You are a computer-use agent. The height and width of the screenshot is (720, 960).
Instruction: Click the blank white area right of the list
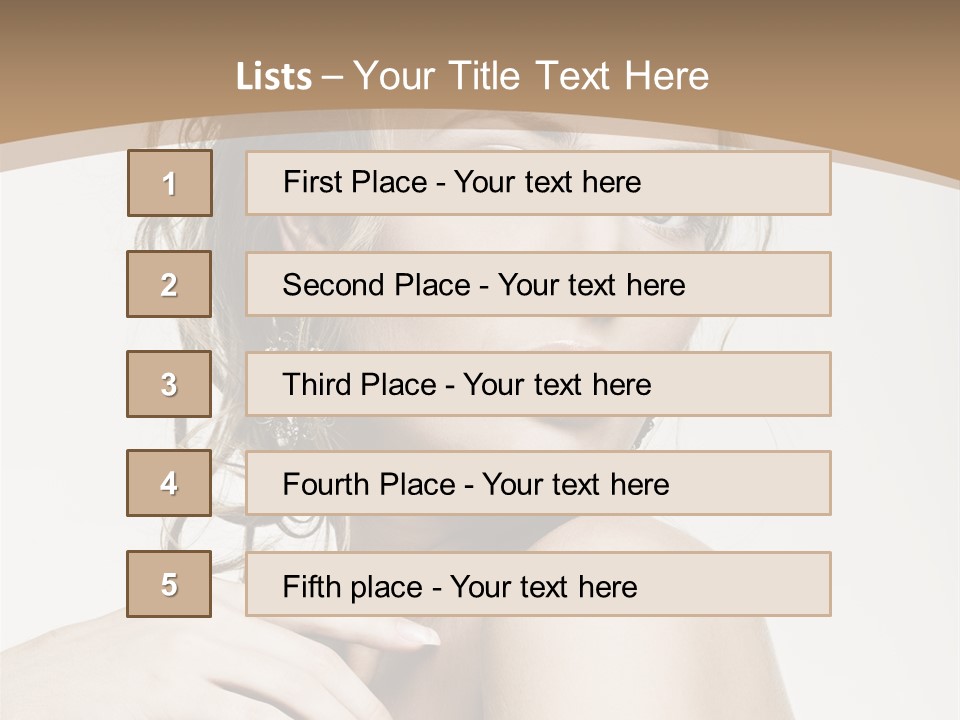[x=895, y=400]
